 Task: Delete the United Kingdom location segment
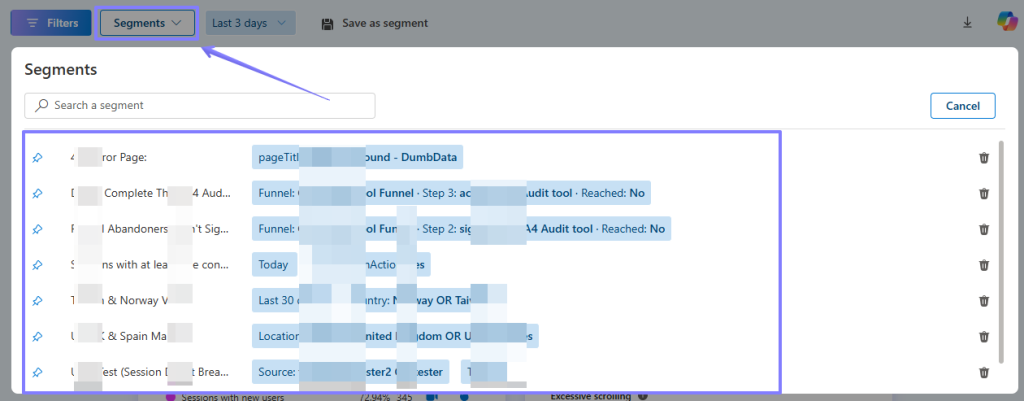(984, 336)
